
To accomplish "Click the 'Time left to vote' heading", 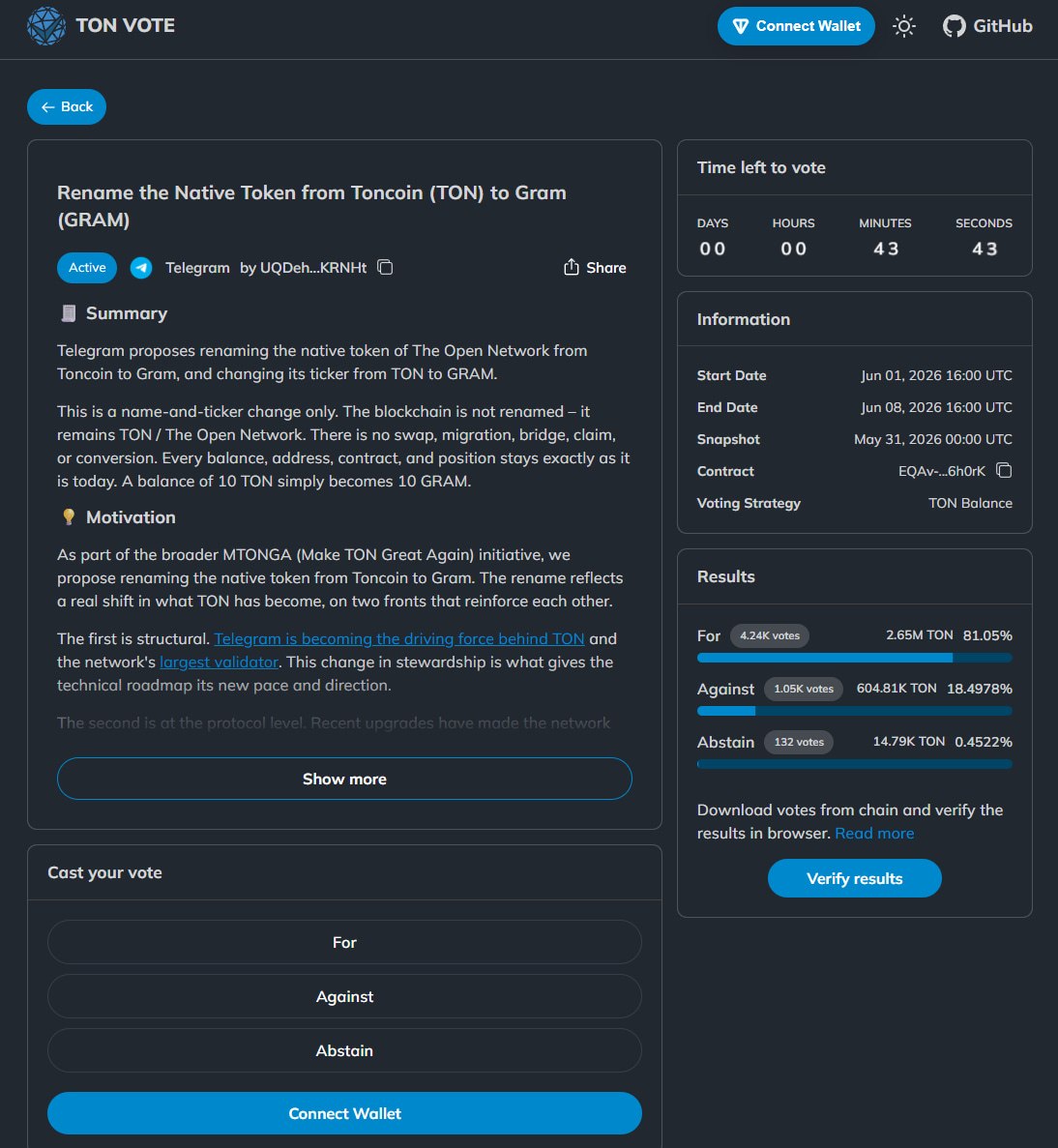I will coord(761,167).
